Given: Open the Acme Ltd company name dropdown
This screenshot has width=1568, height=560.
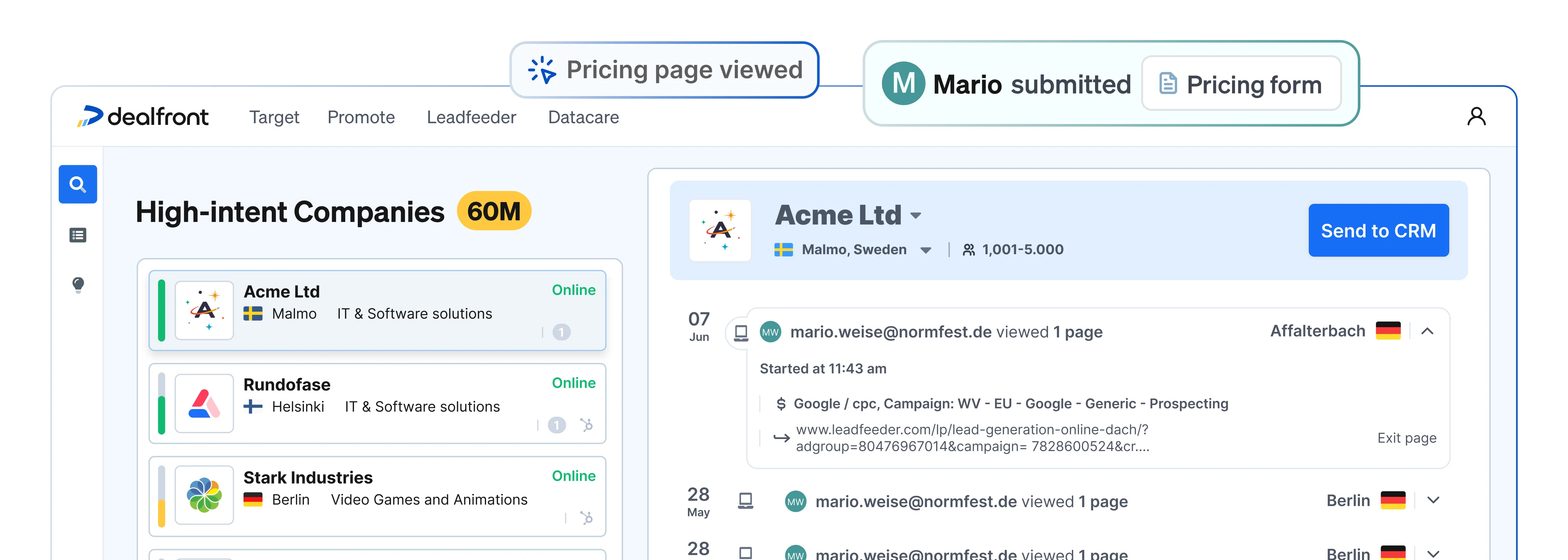Looking at the screenshot, I should click(916, 216).
